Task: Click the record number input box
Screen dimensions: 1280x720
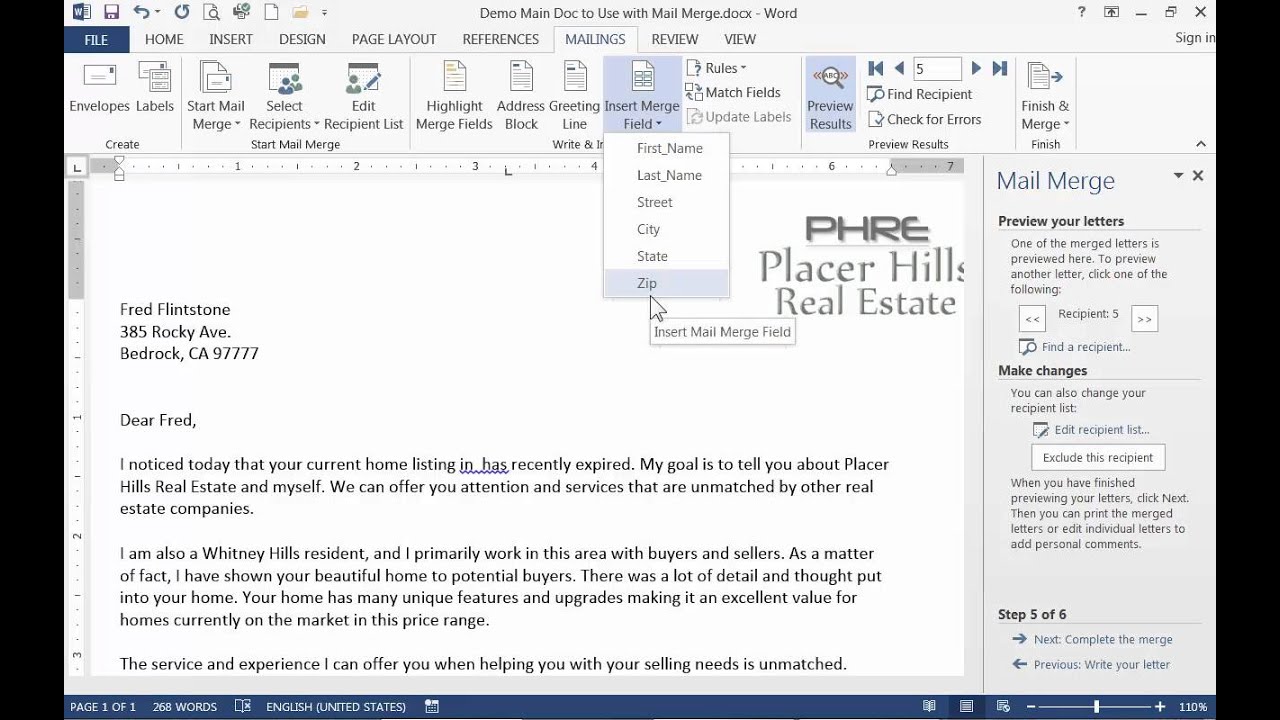Action: [x=936, y=69]
